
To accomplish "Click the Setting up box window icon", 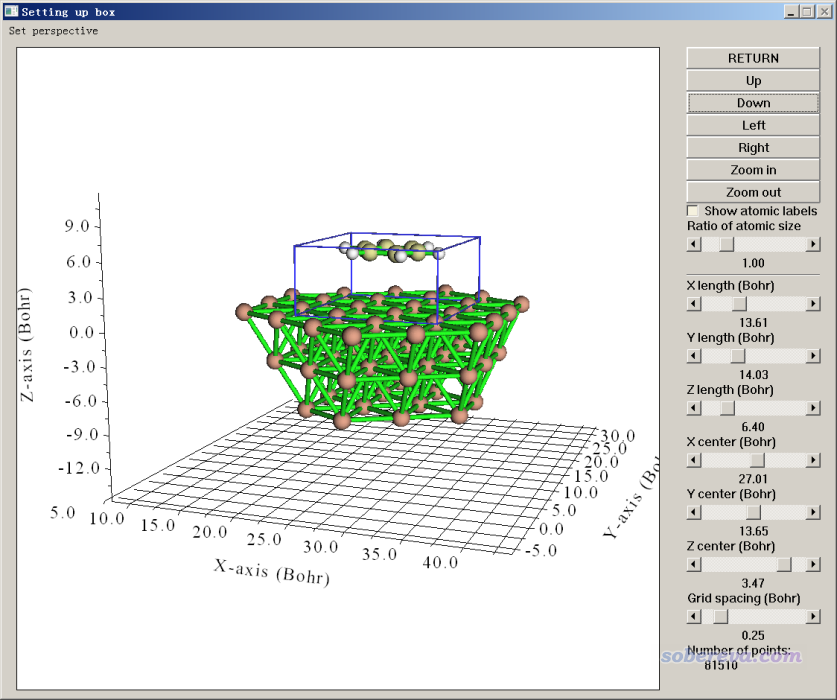I will pyautogui.click(x=11, y=11).
